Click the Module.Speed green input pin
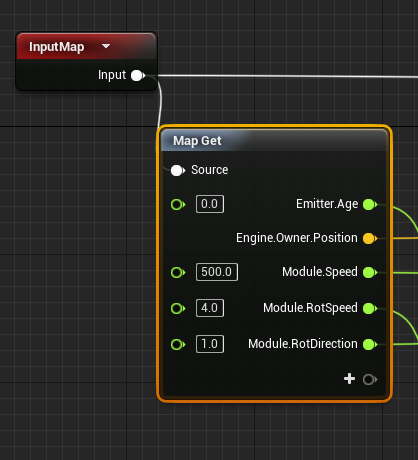 click(178, 272)
